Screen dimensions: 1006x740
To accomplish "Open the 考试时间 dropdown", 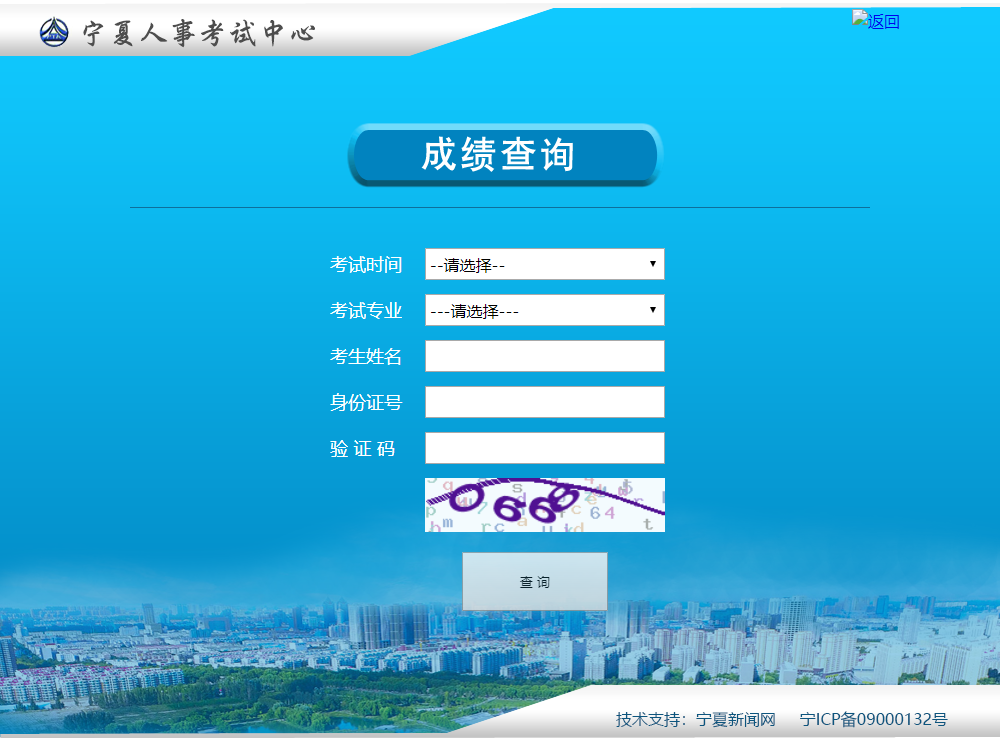I will (545, 264).
